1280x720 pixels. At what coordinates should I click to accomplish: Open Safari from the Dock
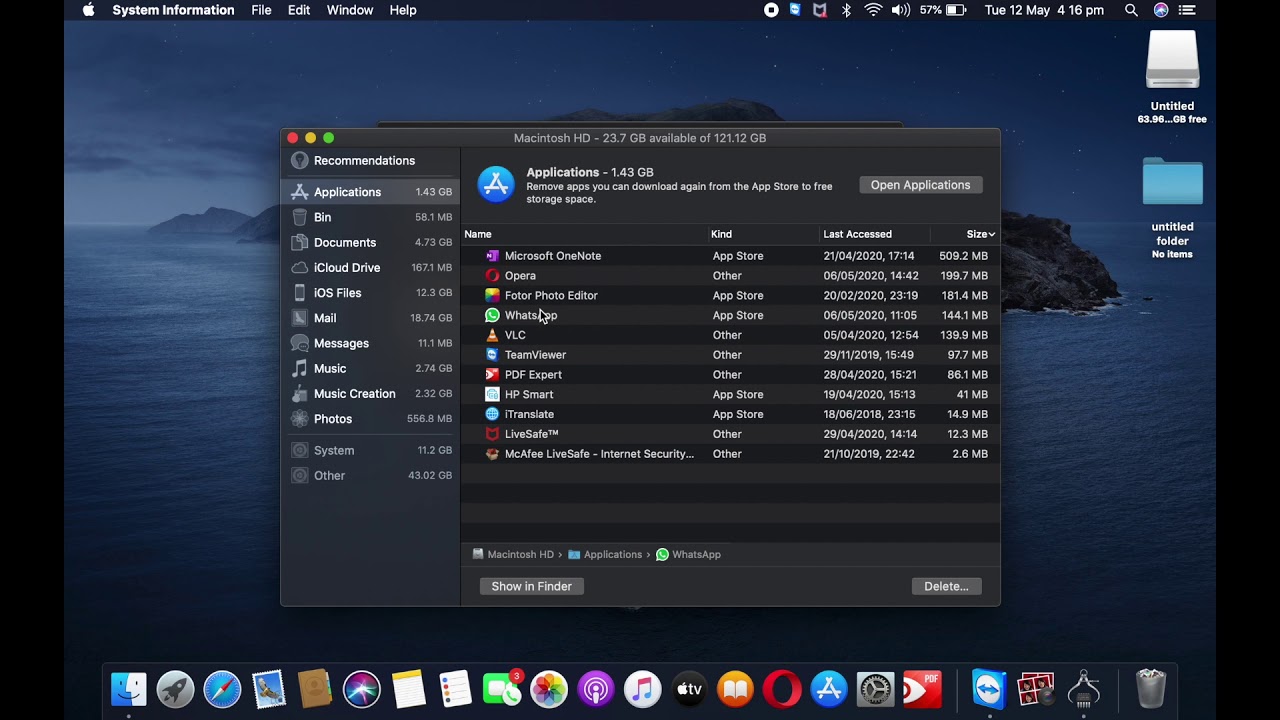pos(222,689)
